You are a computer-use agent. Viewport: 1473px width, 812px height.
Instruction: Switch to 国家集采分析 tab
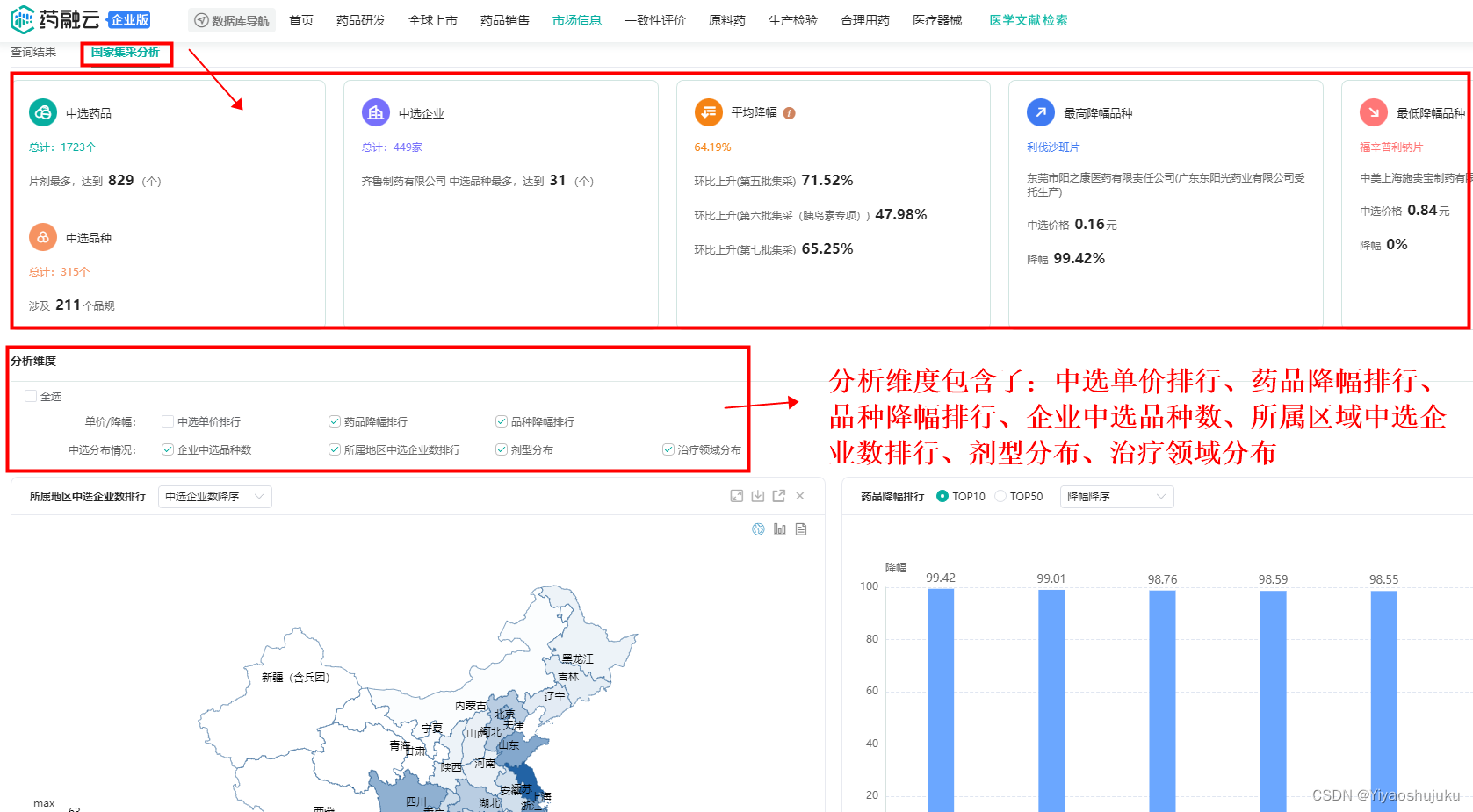coord(126,52)
